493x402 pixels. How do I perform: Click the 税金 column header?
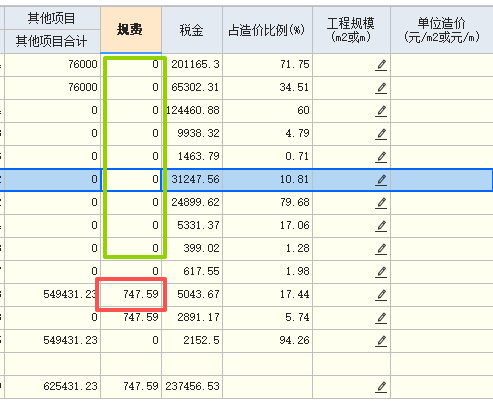(192, 30)
